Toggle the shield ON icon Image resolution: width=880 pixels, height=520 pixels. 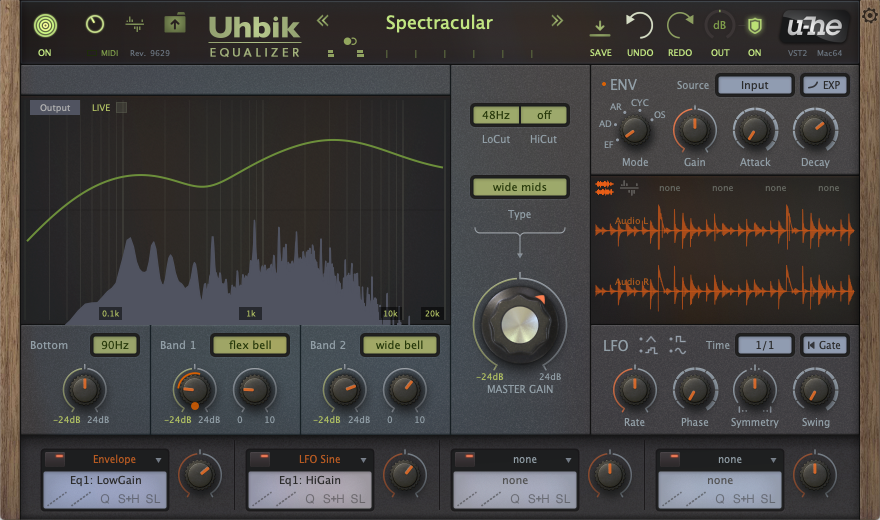tap(755, 25)
